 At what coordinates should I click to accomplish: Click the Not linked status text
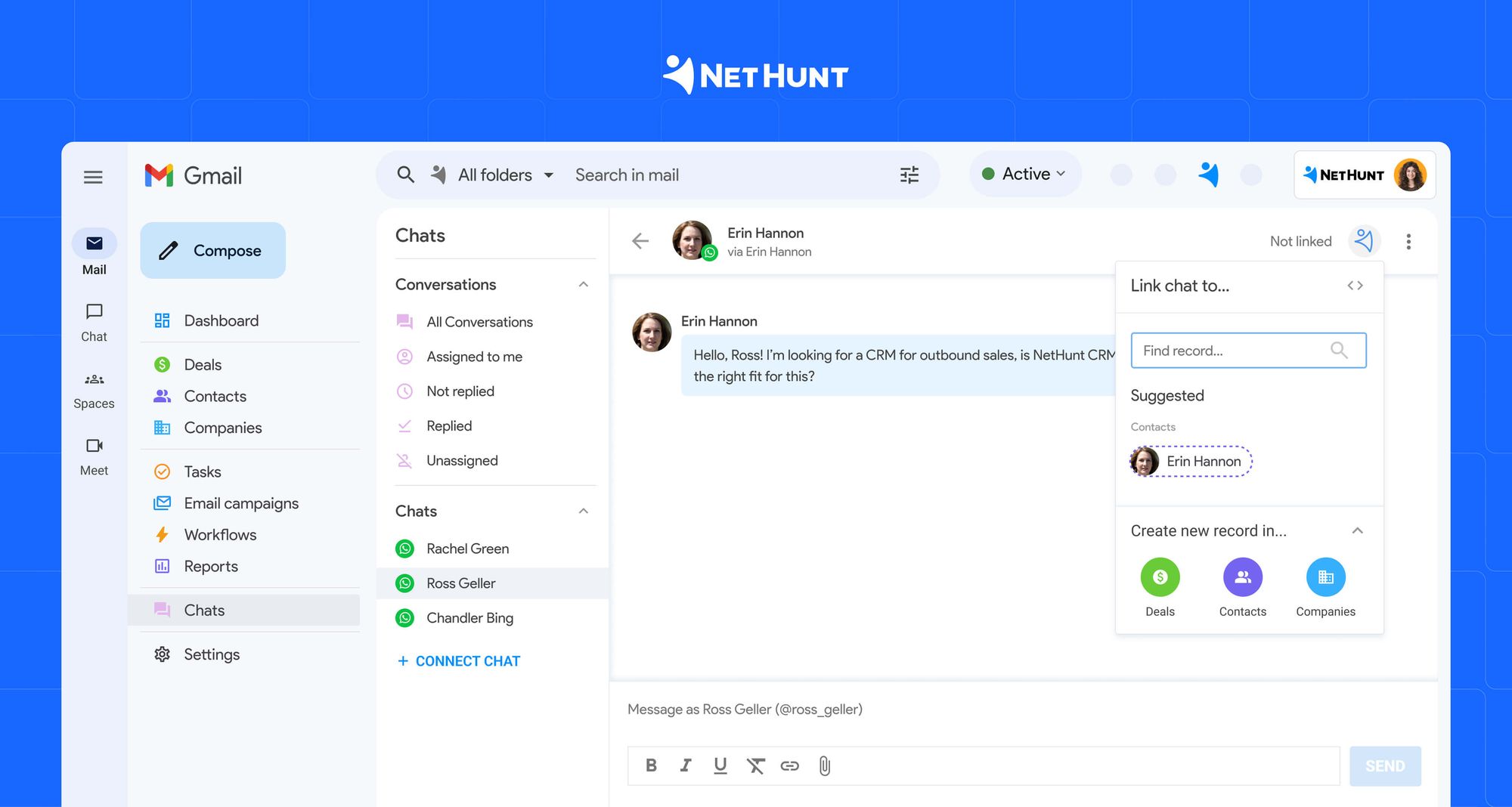(x=1300, y=241)
